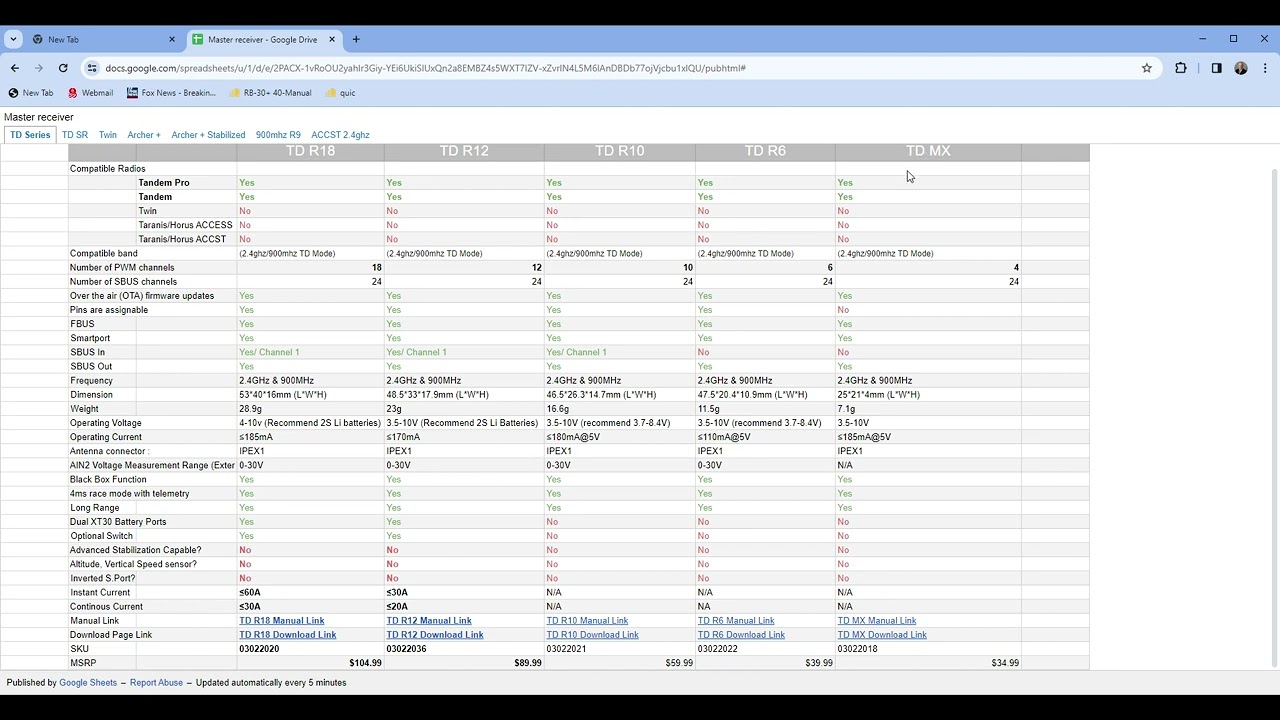Image resolution: width=1280 pixels, height=720 pixels.
Task: Click the browser forward arrow
Action: click(39, 68)
